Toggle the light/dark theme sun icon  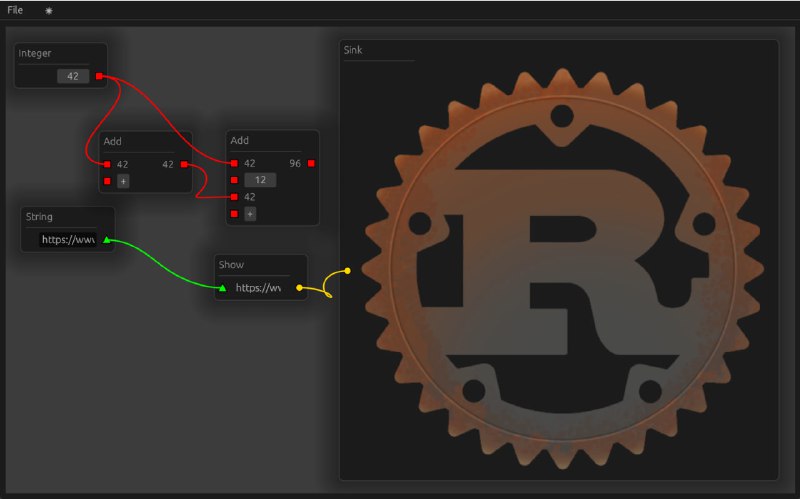tap(48, 11)
